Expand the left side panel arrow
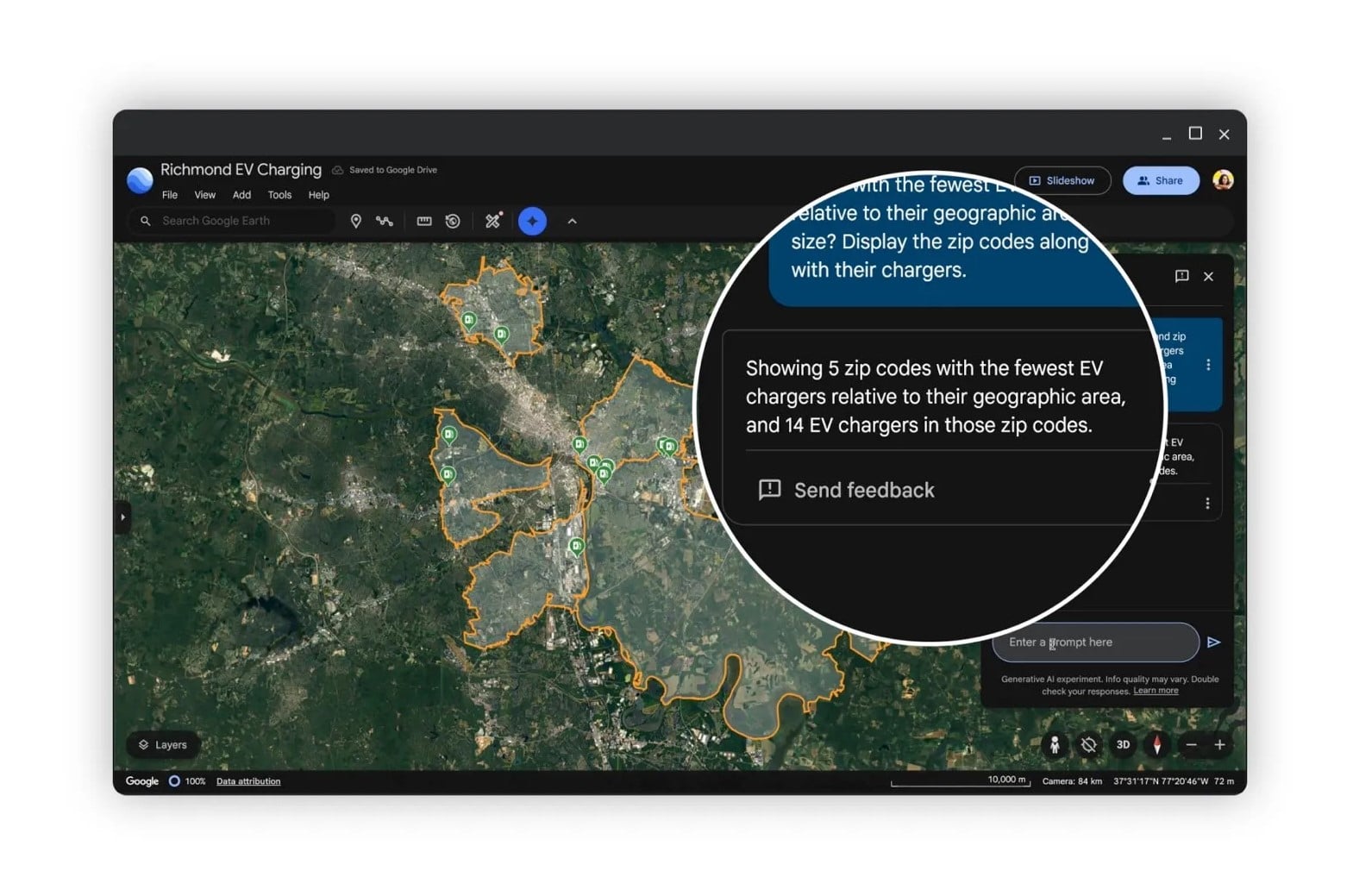The width and height of the screenshot is (1353, 896). [122, 517]
